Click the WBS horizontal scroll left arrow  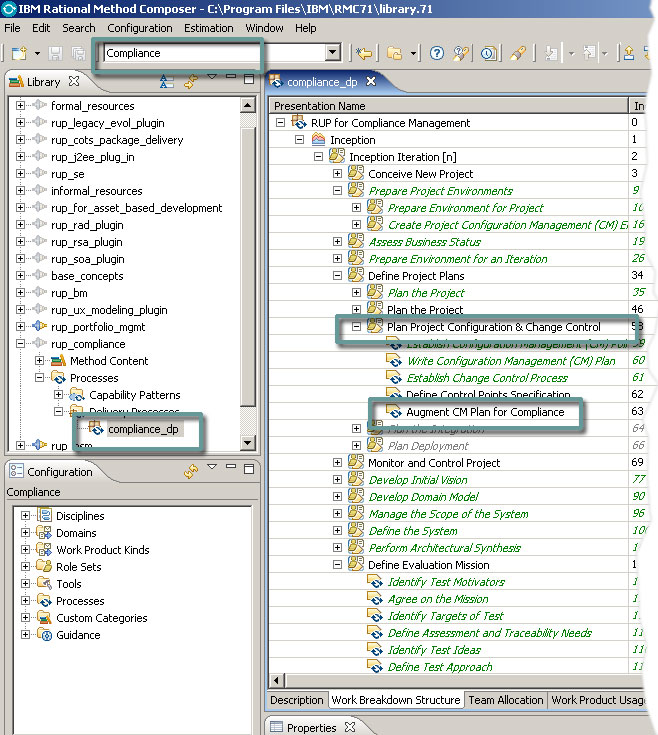pyautogui.click(x=277, y=680)
